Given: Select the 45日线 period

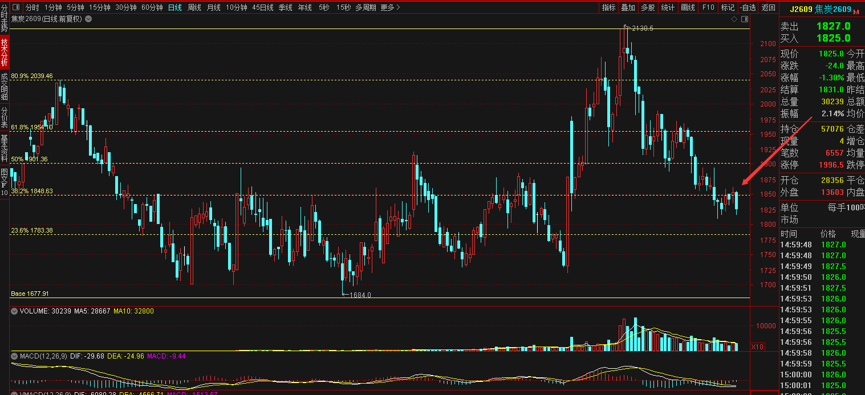Looking at the screenshot, I should [x=263, y=8].
